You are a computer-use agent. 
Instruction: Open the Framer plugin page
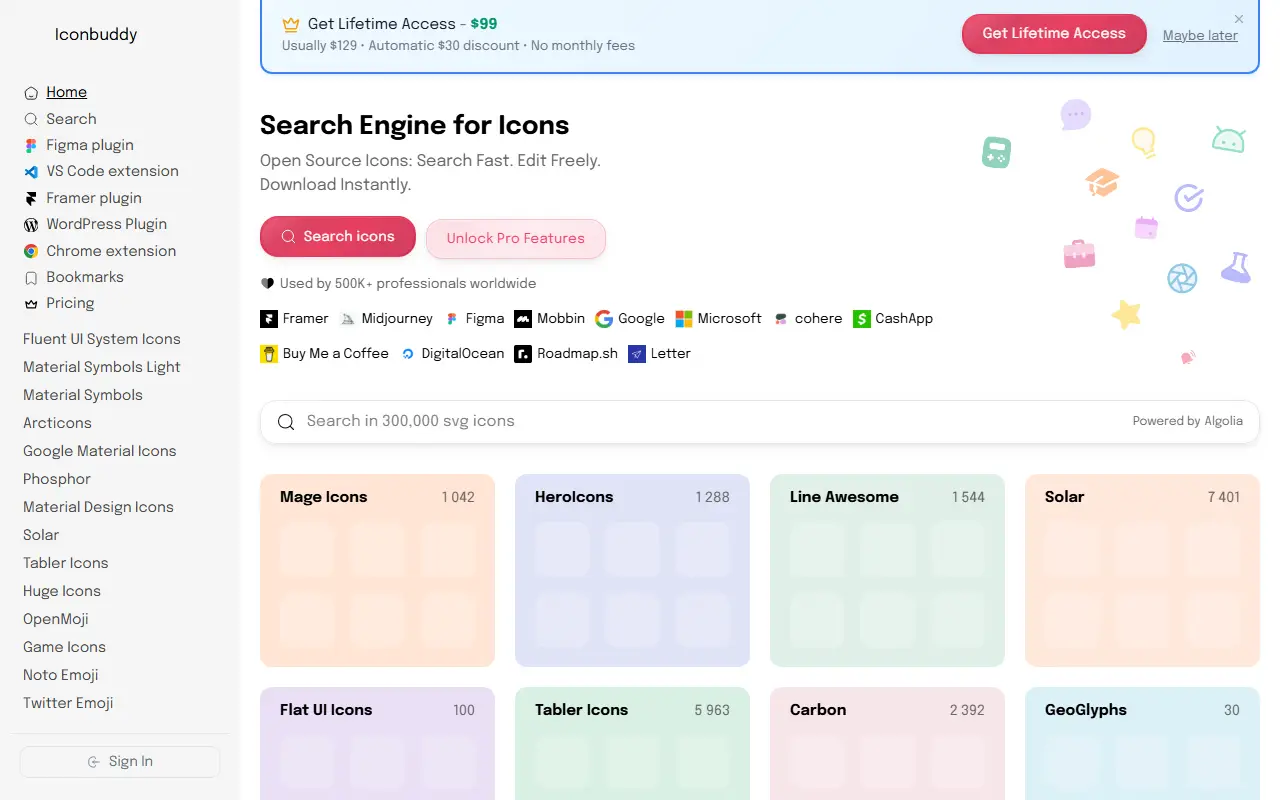(x=94, y=198)
